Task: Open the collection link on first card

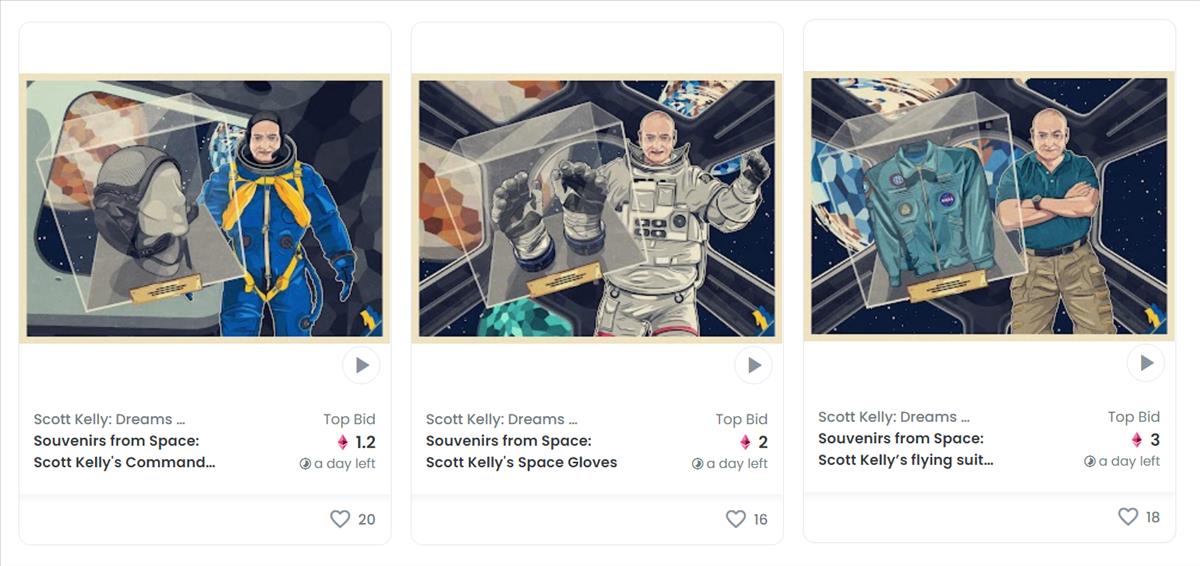Action: point(110,419)
